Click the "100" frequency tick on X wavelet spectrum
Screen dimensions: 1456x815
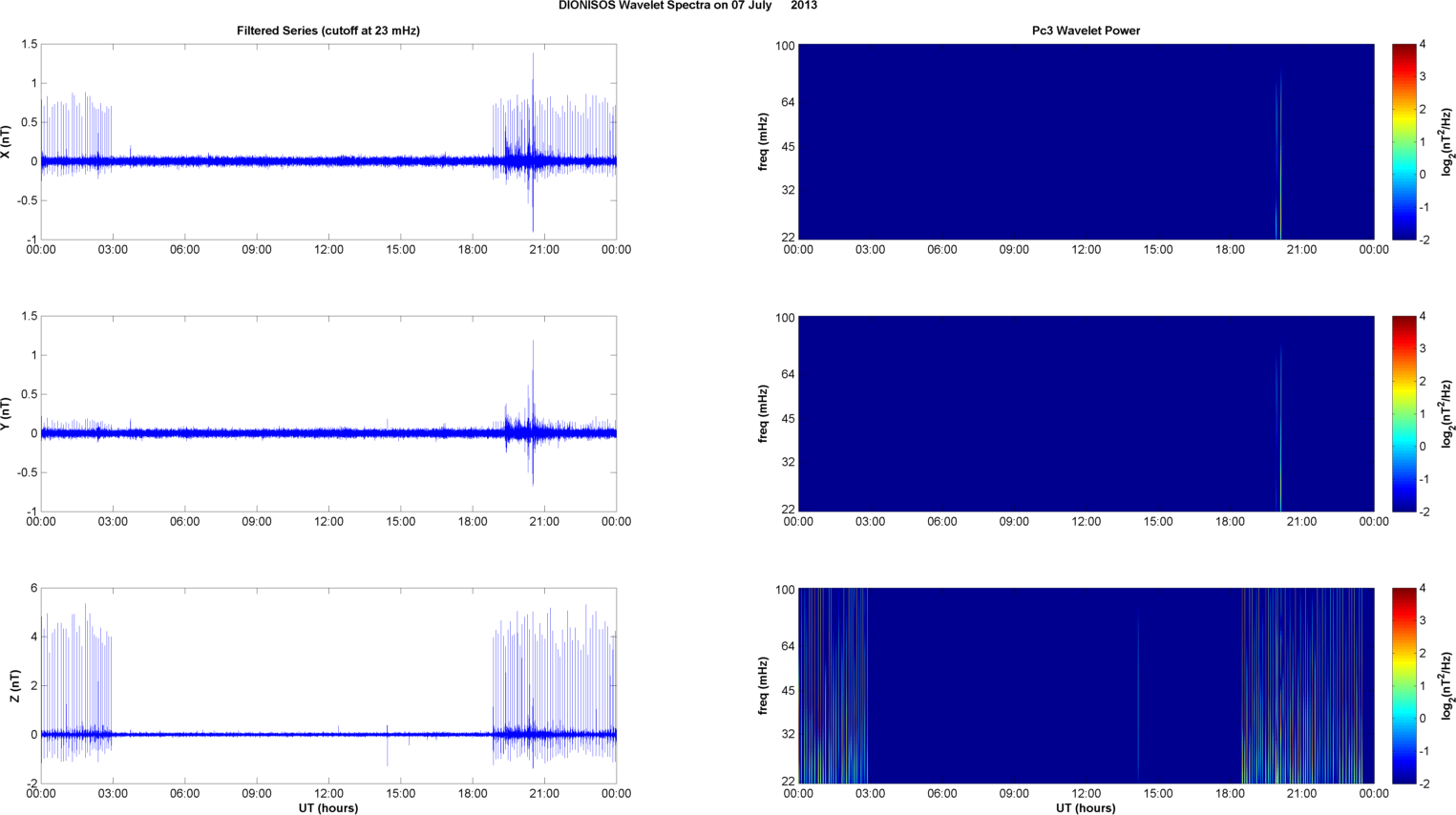coord(785,46)
